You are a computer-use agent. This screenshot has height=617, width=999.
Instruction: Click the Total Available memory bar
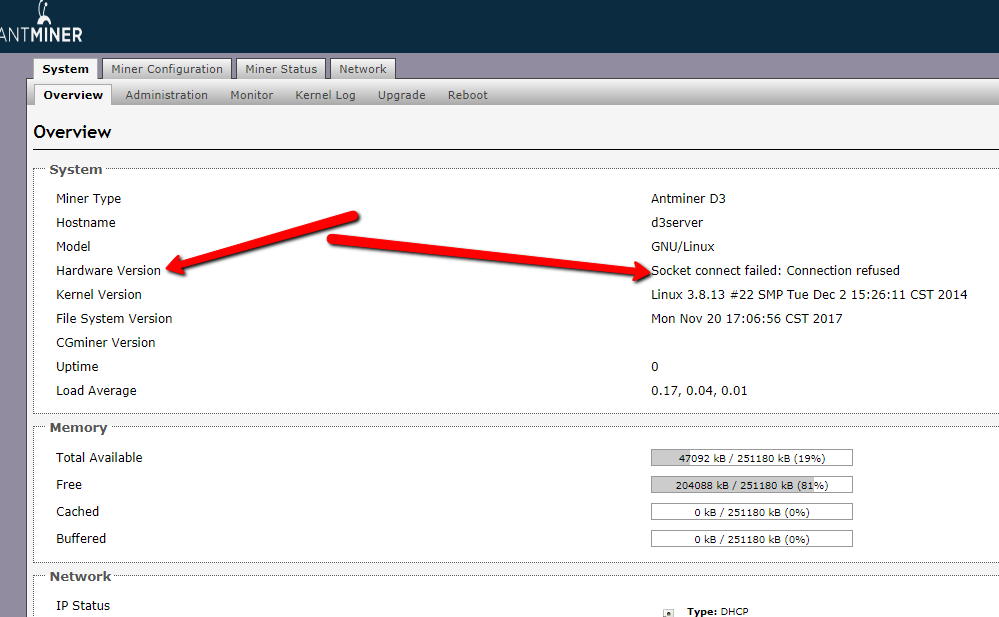pyautogui.click(x=751, y=458)
